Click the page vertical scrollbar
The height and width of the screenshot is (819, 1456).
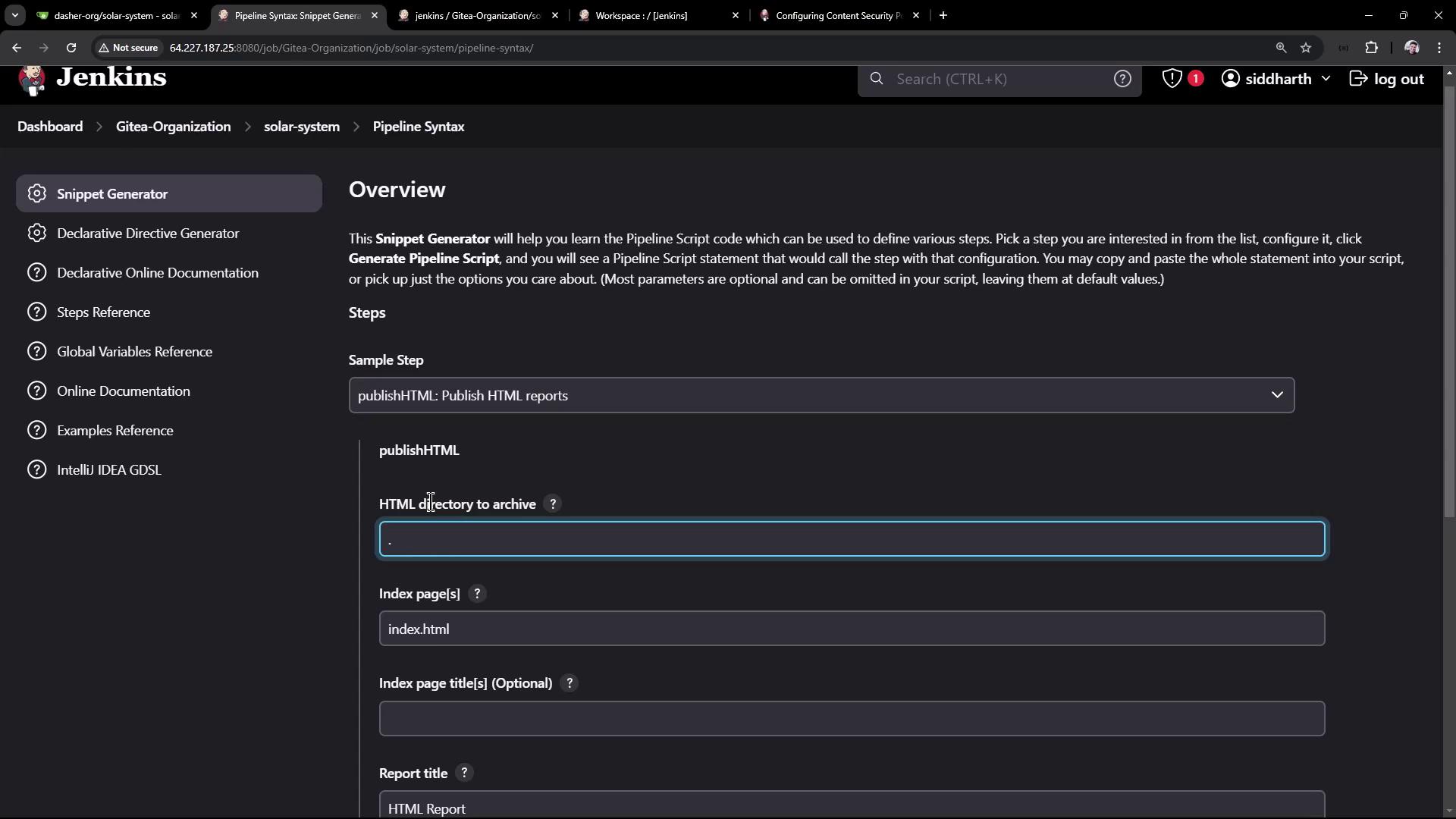[1449, 303]
